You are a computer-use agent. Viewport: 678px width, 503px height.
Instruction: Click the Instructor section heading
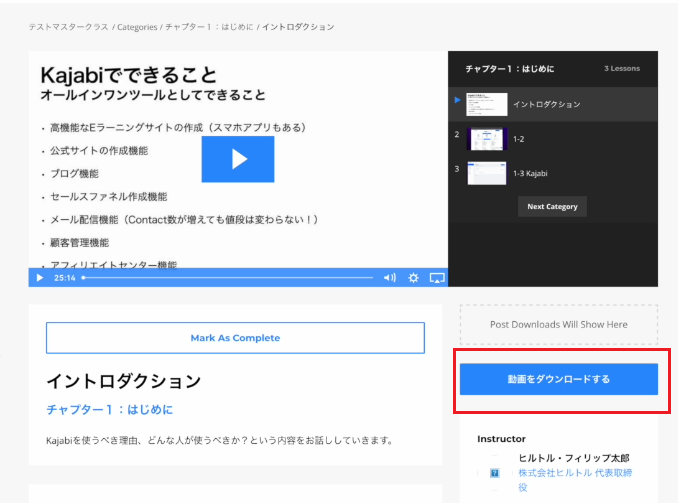tap(501, 439)
